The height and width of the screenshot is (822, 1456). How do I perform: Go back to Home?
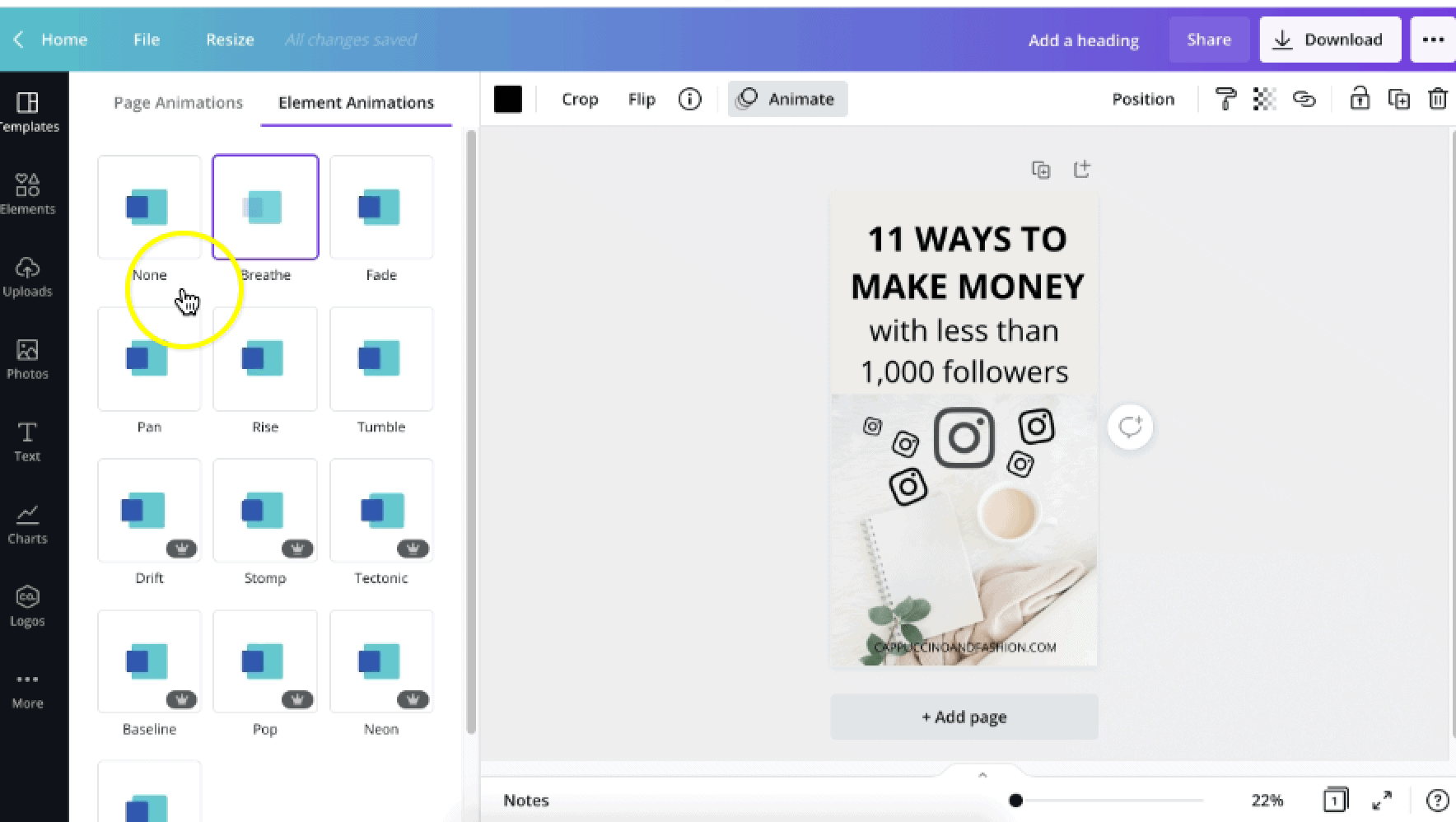coord(51,40)
